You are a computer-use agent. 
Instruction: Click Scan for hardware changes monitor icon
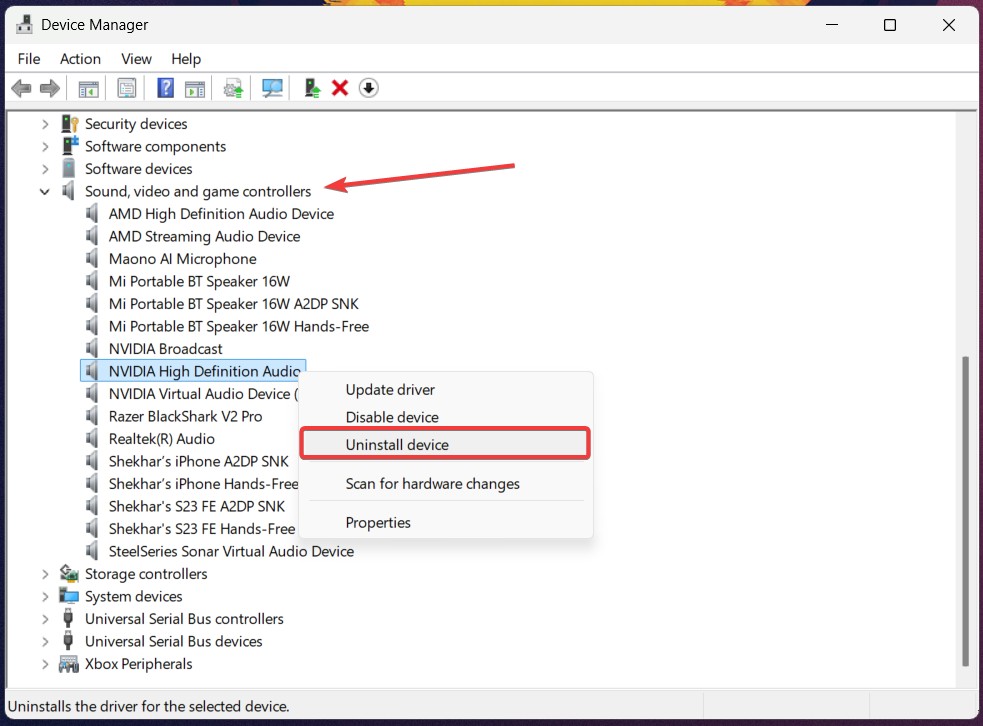(272, 88)
